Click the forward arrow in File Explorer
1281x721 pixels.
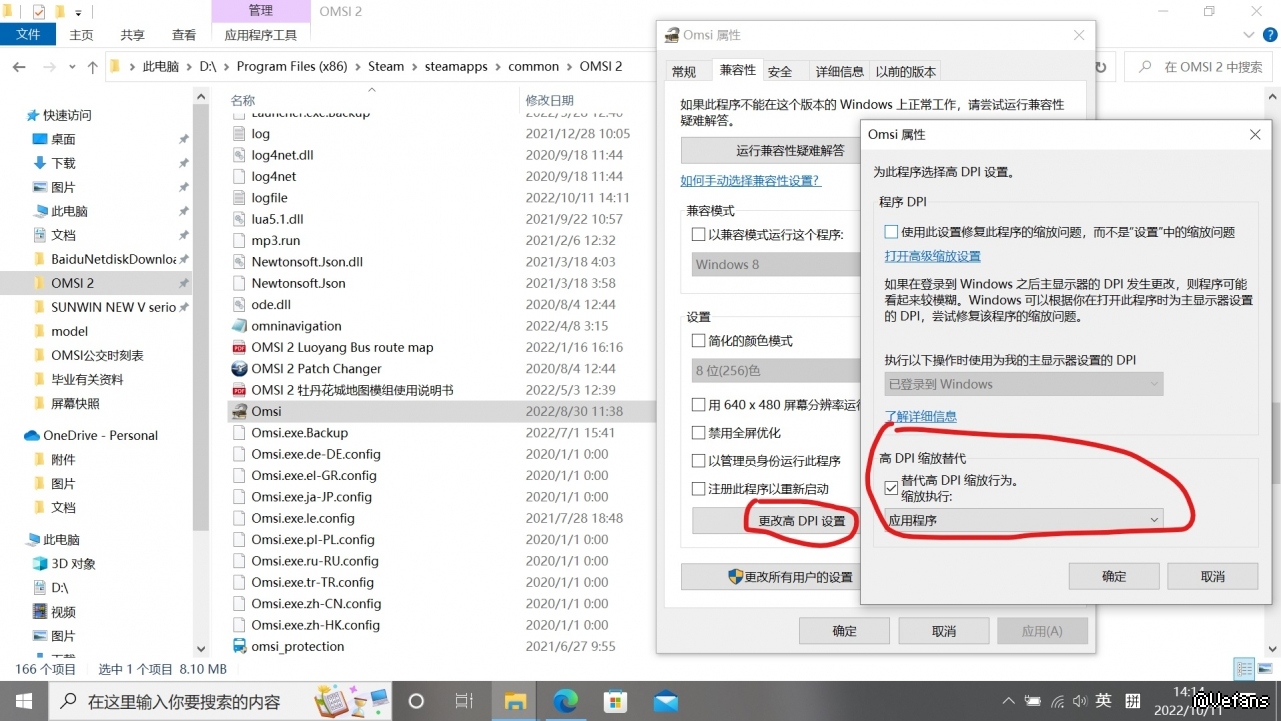(x=47, y=67)
